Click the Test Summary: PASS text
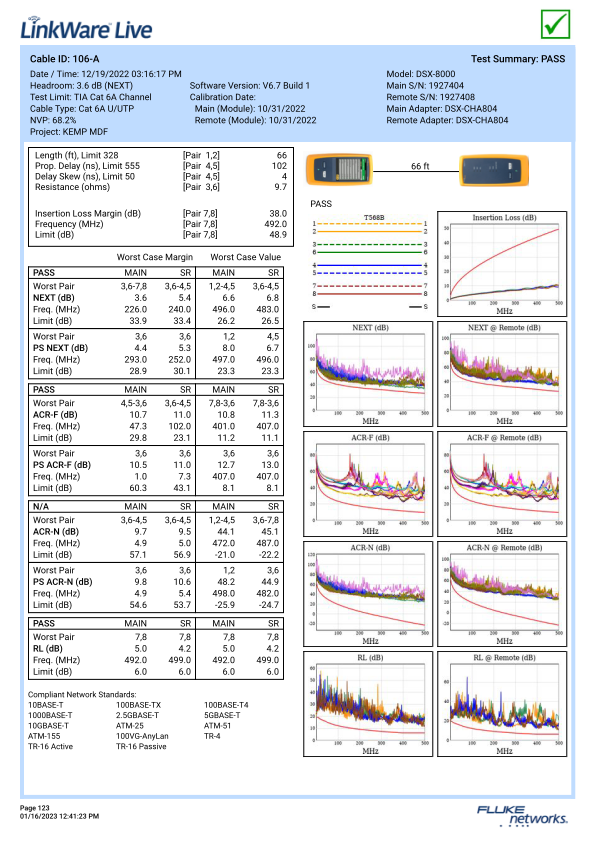Viewport: 595px width, 841px height. 518,59
